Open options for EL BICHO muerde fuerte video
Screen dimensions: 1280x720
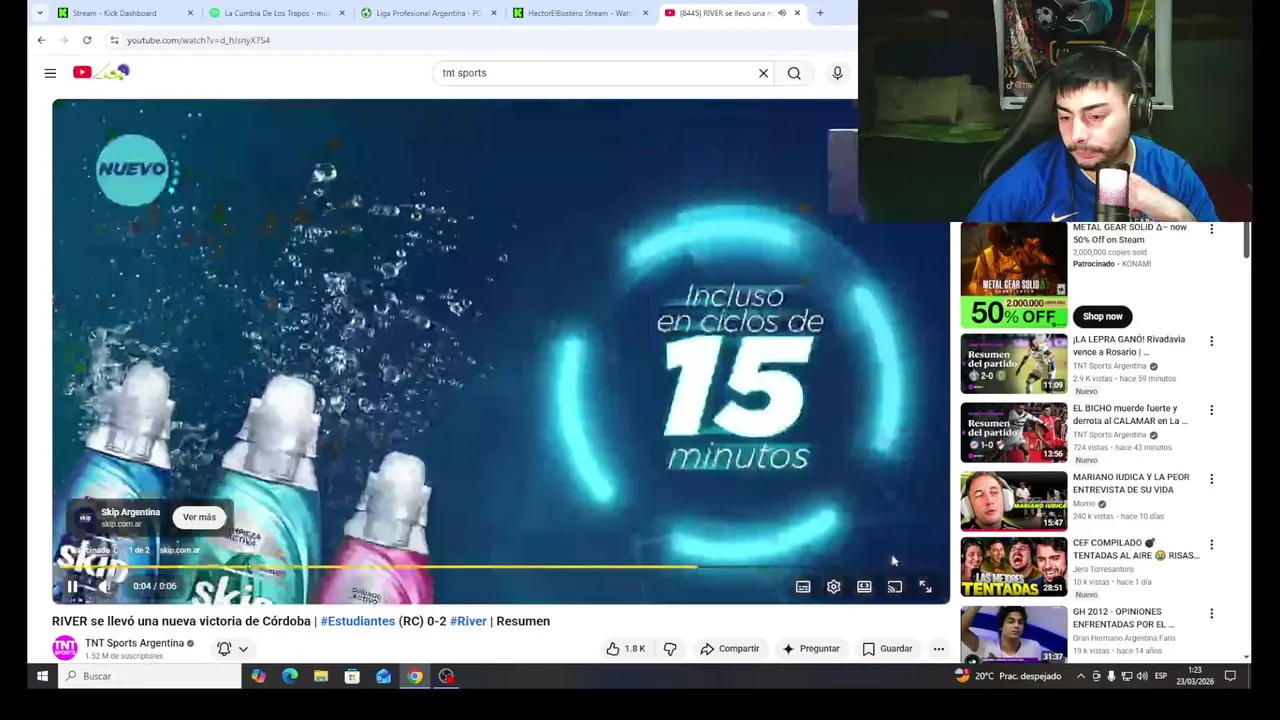(x=1211, y=410)
